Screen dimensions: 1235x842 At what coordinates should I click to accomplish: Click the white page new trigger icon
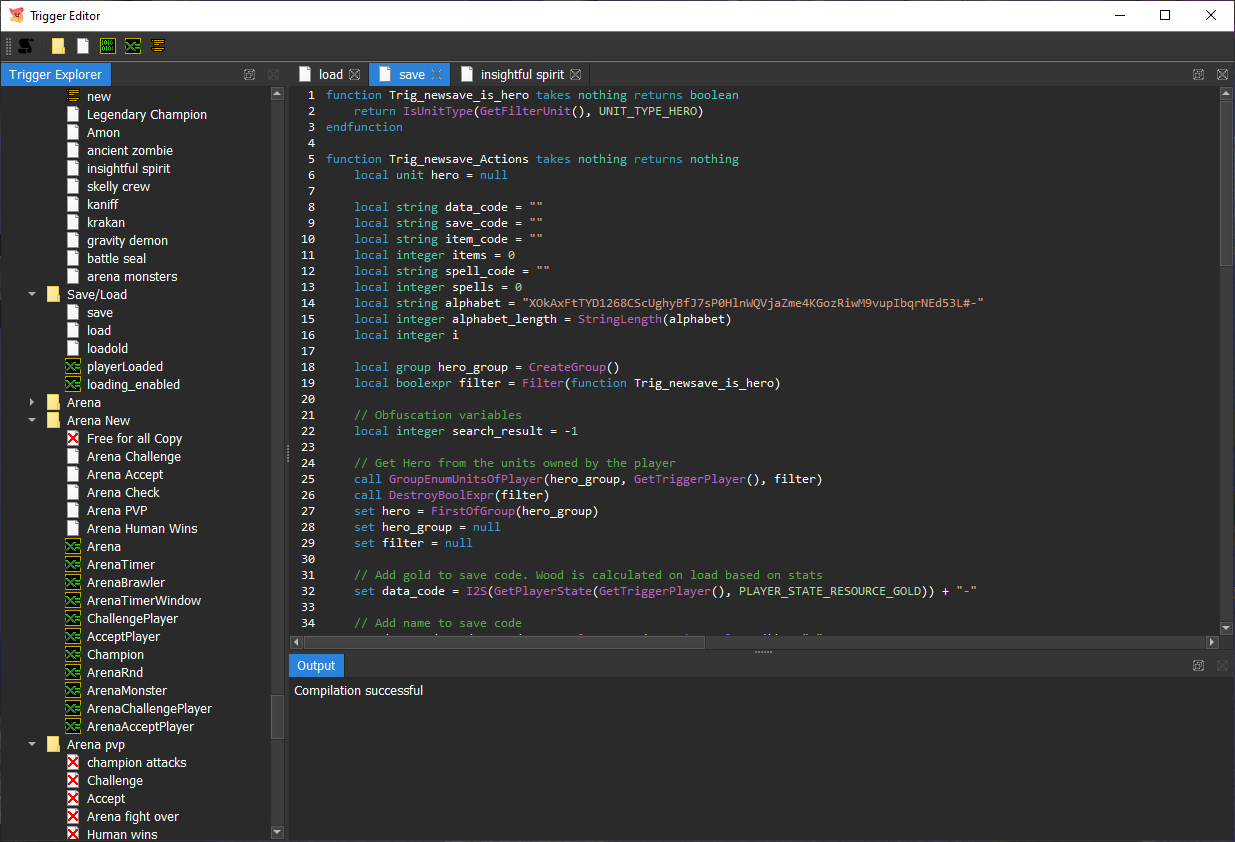point(83,46)
